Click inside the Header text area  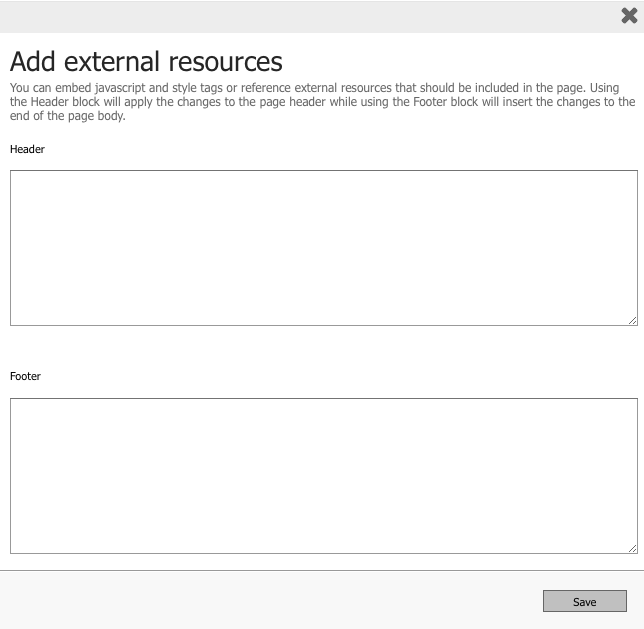[x=323, y=247]
